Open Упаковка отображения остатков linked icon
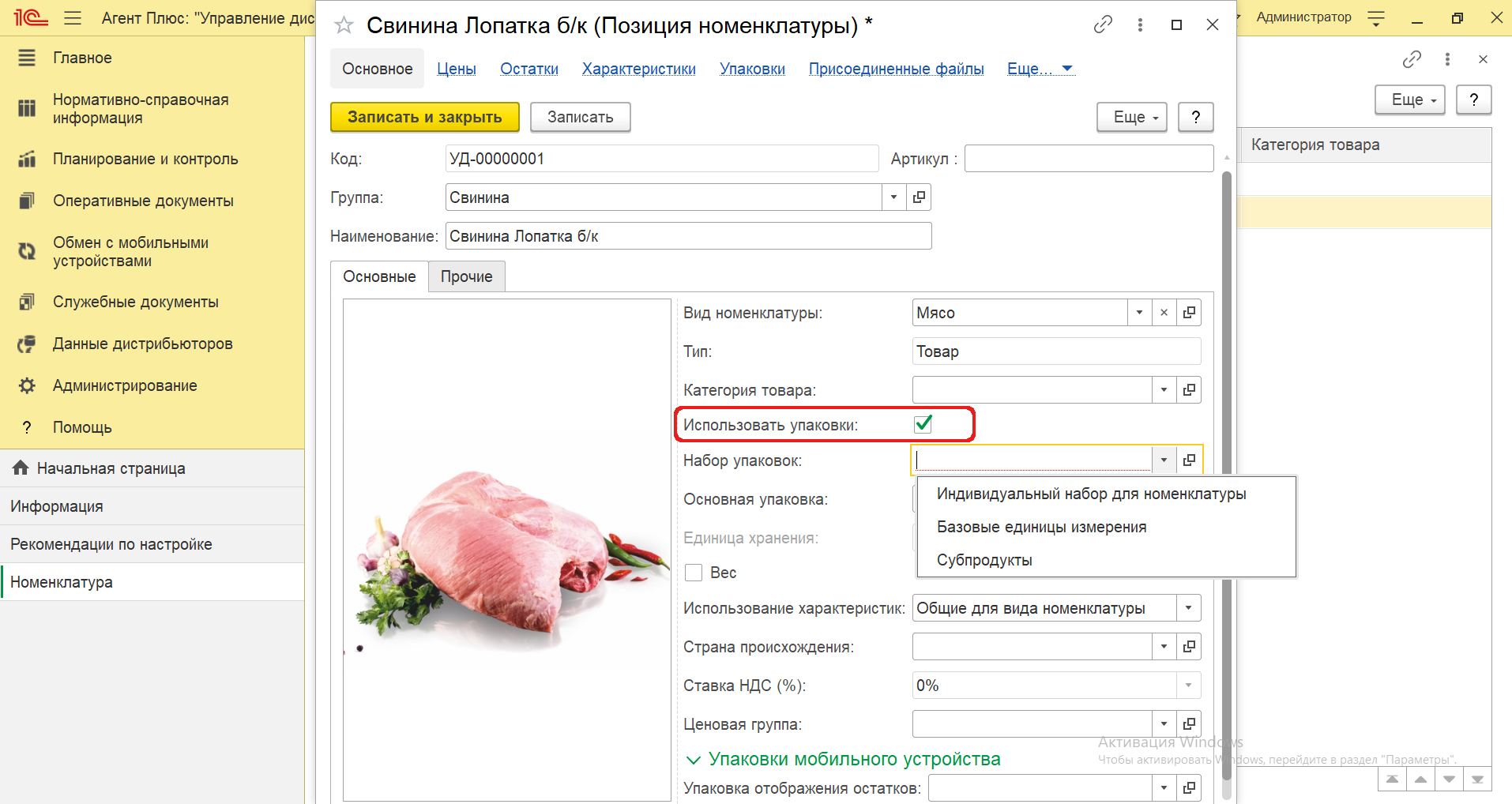 [x=1189, y=788]
